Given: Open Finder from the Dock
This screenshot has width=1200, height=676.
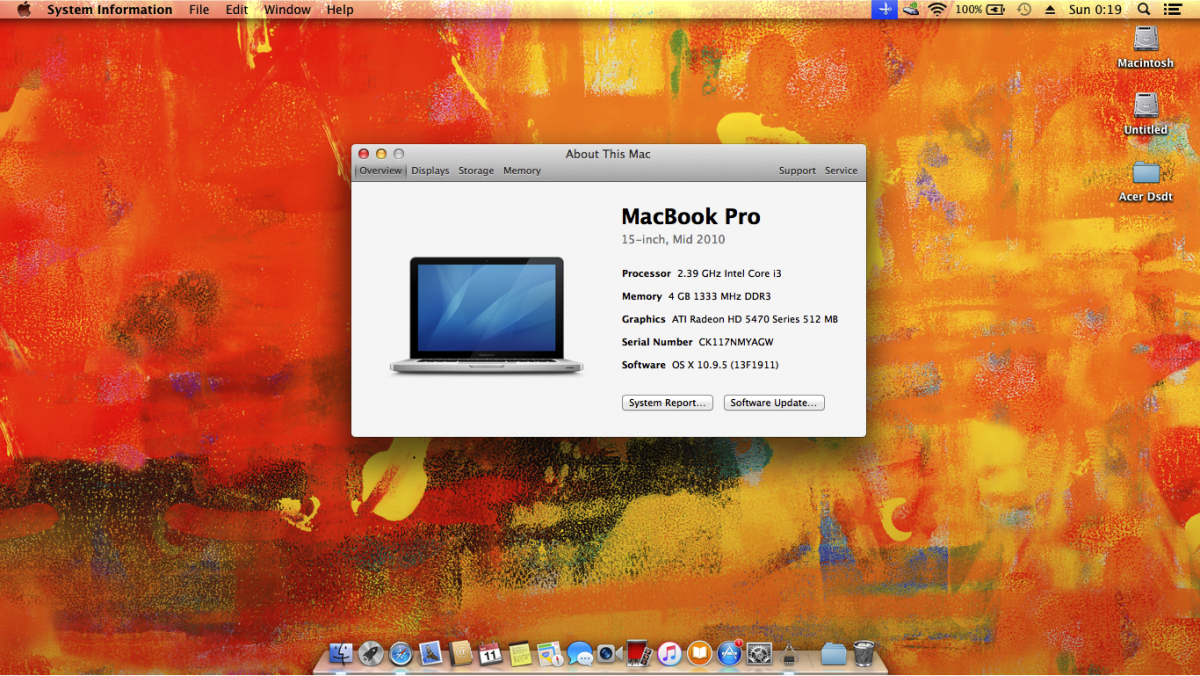Looking at the screenshot, I should (341, 654).
